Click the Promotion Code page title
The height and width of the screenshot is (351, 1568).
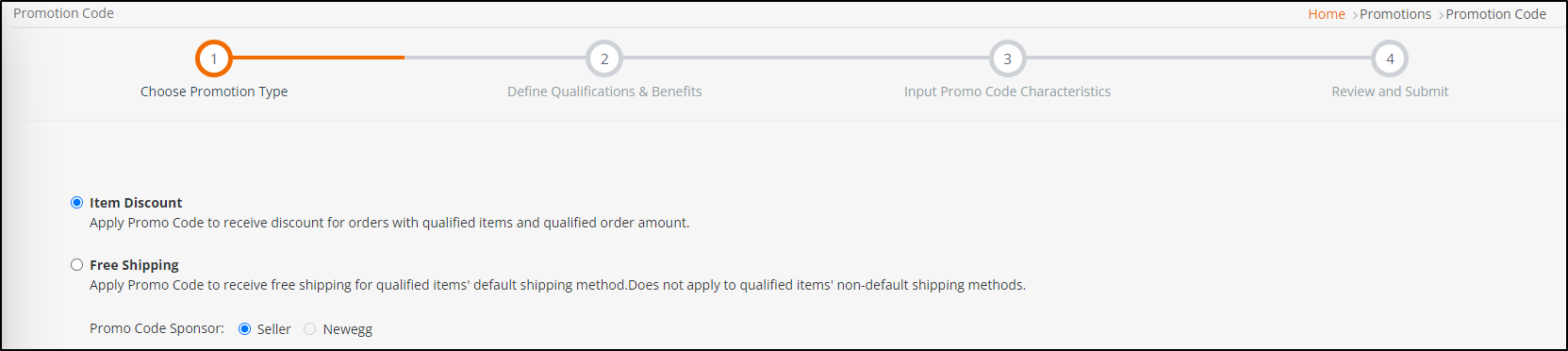[x=63, y=13]
